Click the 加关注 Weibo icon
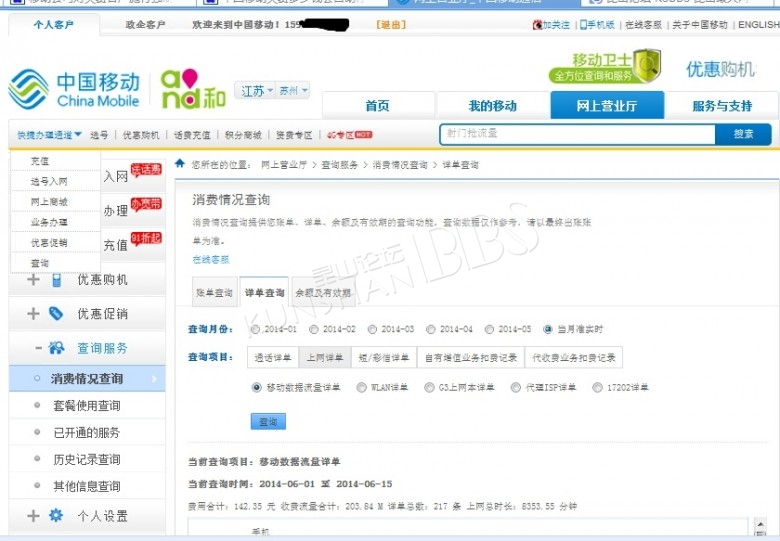 tap(537, 24)
